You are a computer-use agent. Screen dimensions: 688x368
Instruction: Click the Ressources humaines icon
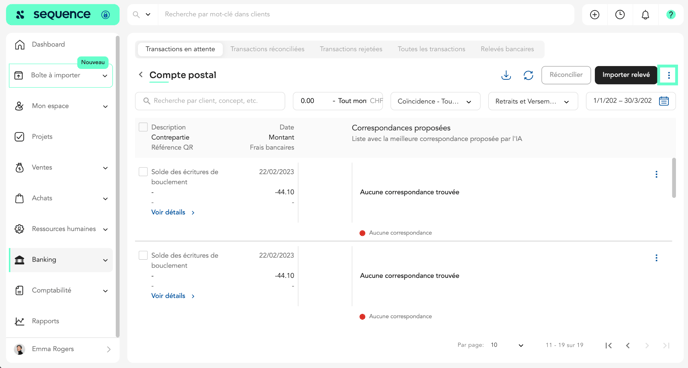(x=19, y=229)
